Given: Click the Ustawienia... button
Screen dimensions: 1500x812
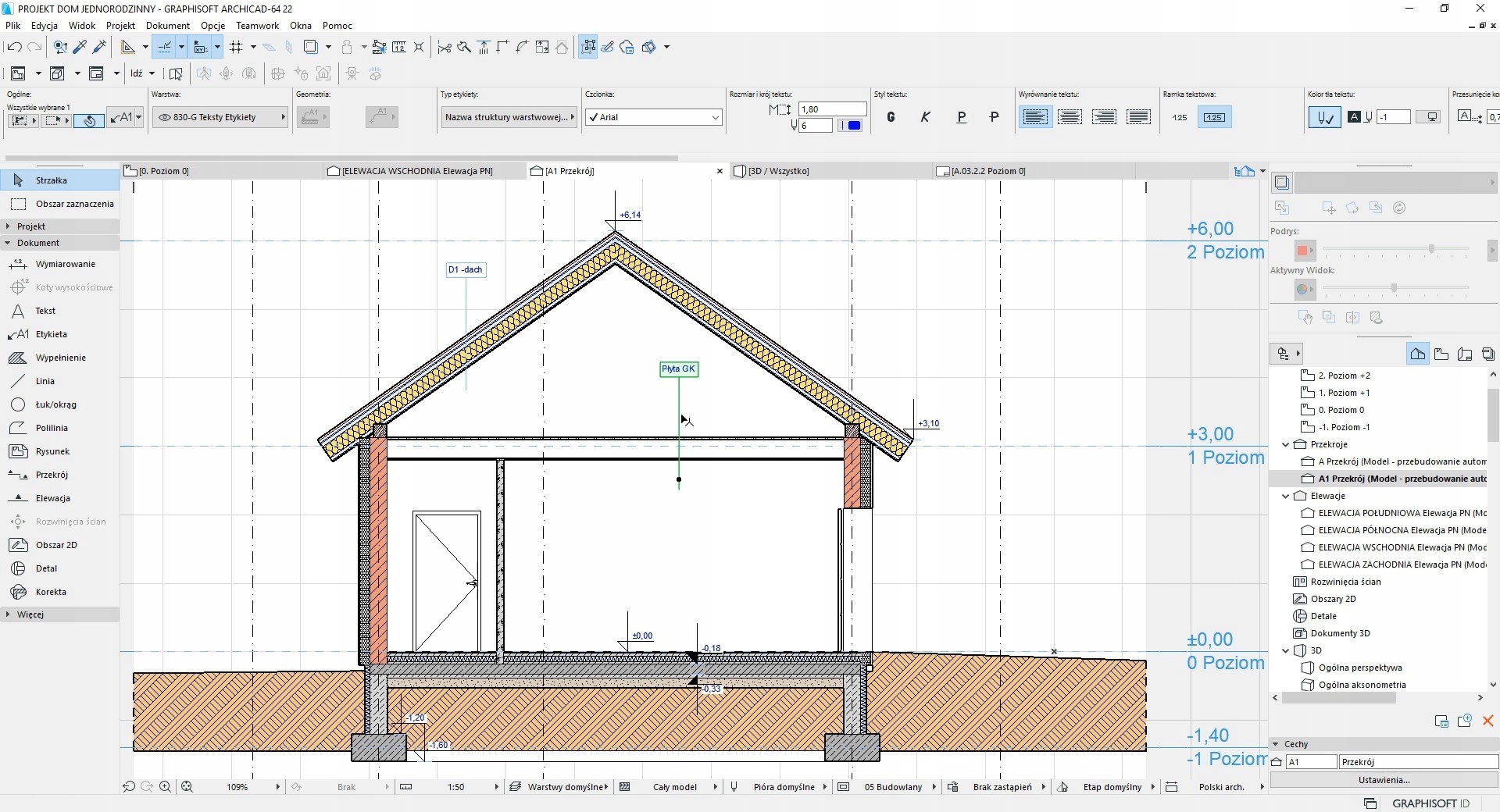Looking at the screenshot, I should coord(1384,779).
